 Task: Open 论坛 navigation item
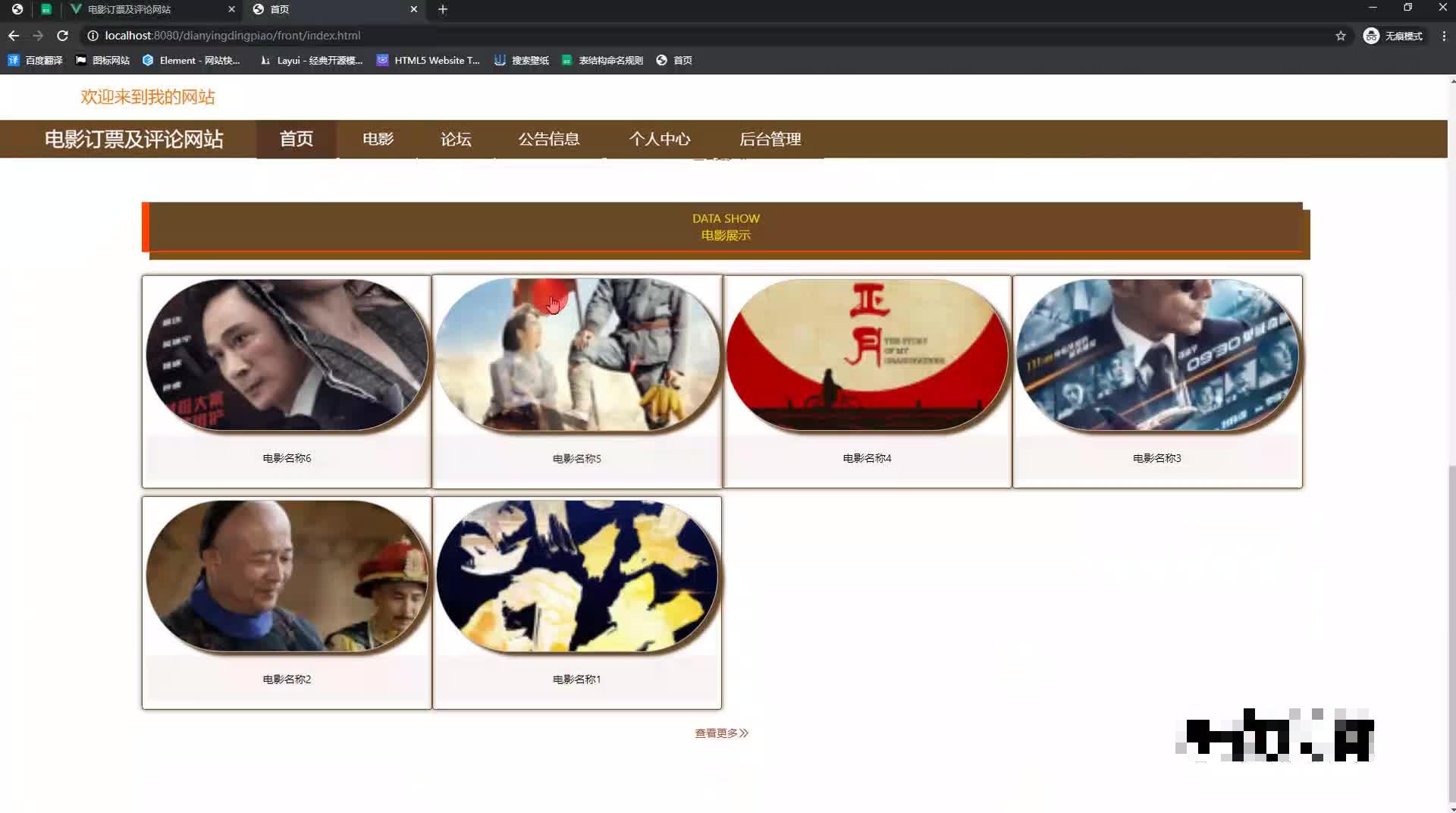point(456,139)
